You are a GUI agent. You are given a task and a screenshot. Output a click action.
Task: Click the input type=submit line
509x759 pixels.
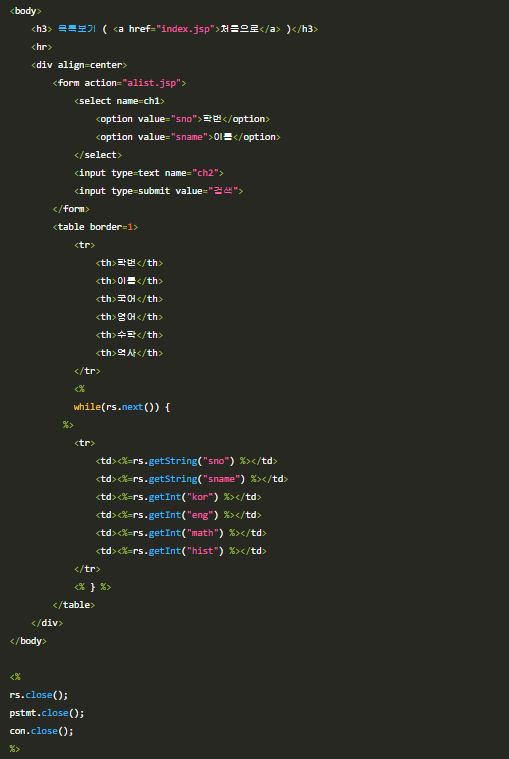[x=159, y=191]
